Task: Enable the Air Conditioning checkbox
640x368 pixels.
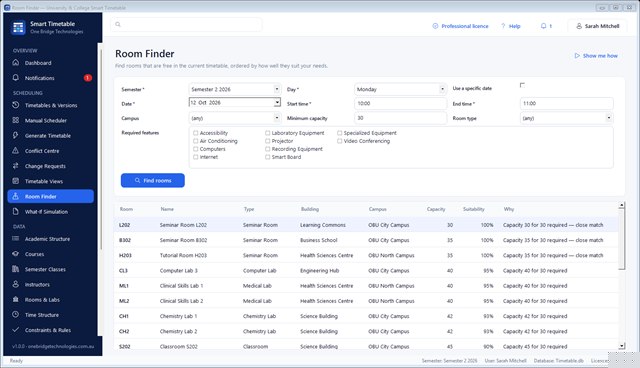Action: [x=196, y=141]
